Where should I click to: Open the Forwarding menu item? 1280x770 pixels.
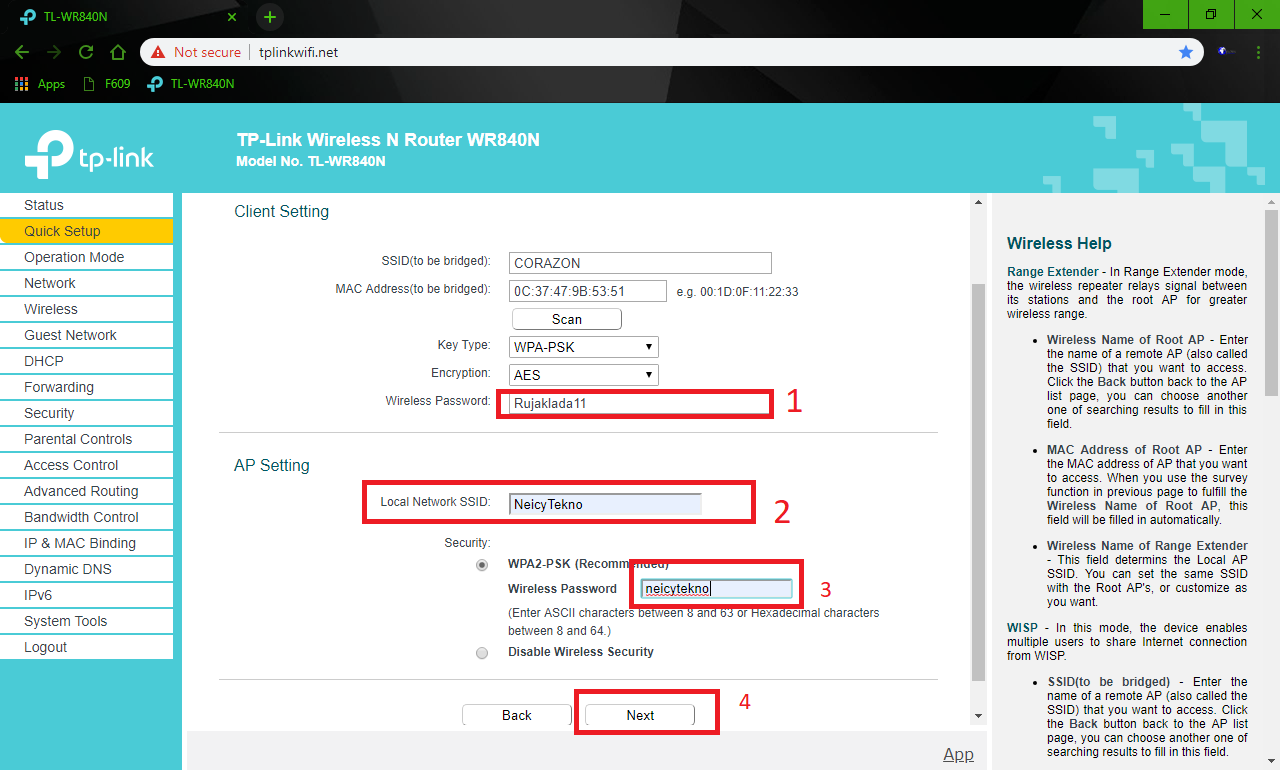[86, 387]
